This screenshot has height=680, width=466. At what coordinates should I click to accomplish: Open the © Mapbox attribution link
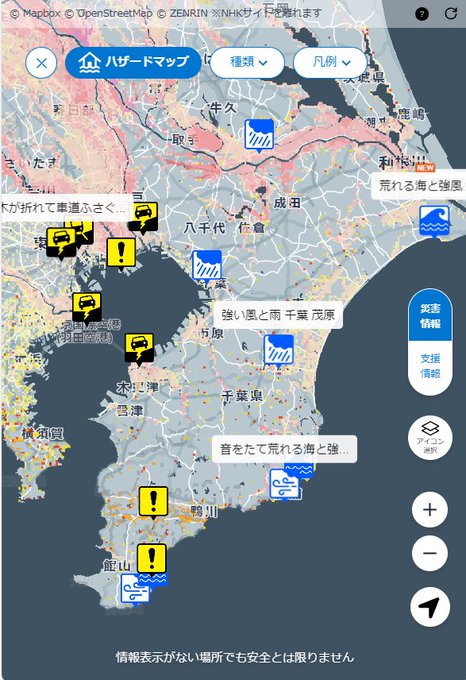pyautogui.click(x=36, y=13)
